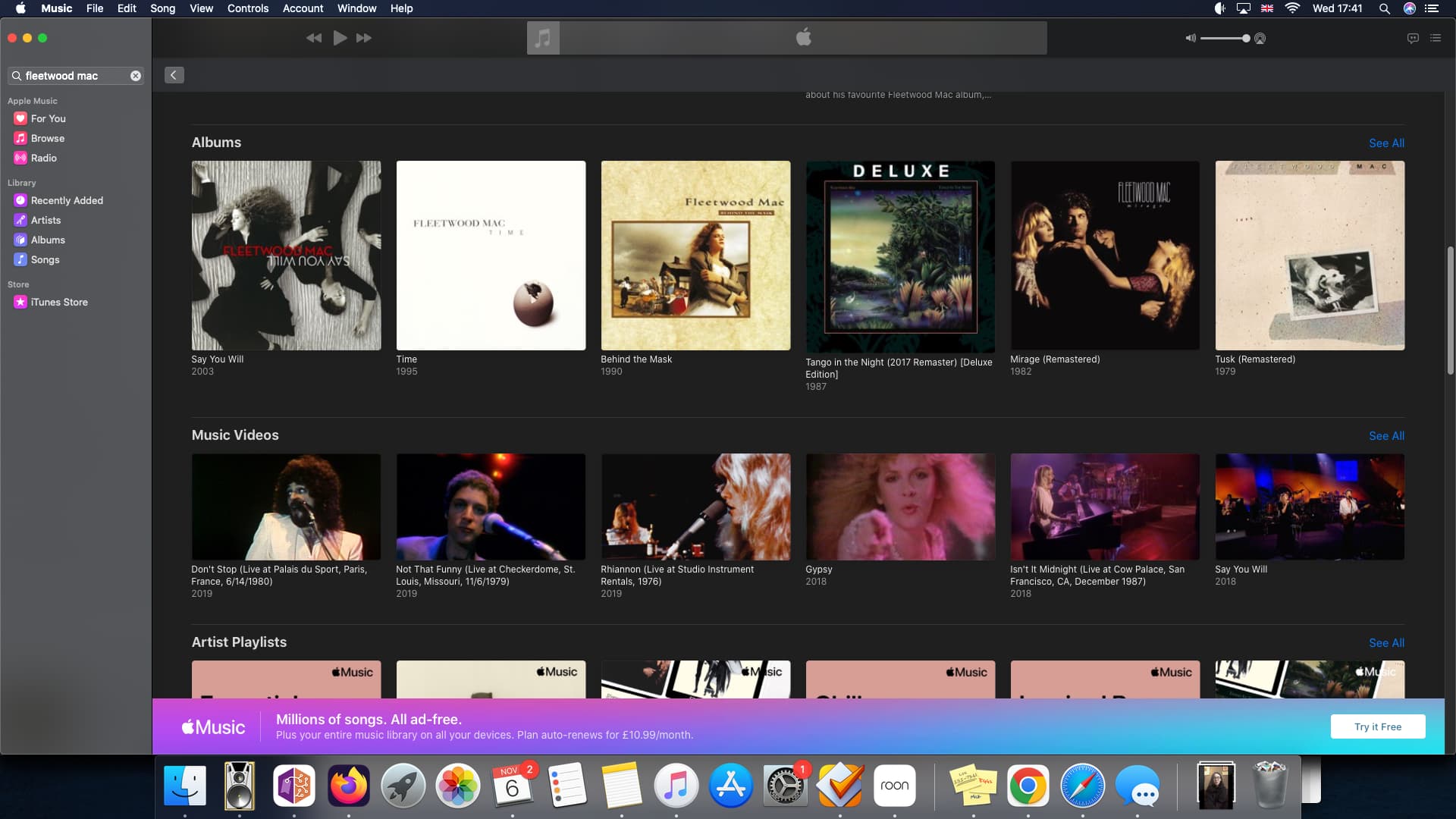Open Music app icon in the Dock
Viewport: 1456px width, 819px height.
point(676,785)
